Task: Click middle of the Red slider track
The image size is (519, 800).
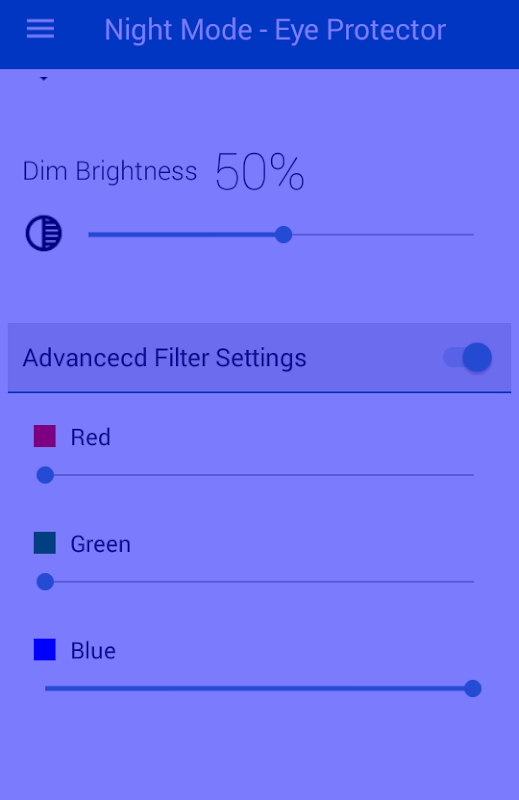Action: [x=259, y=475]
